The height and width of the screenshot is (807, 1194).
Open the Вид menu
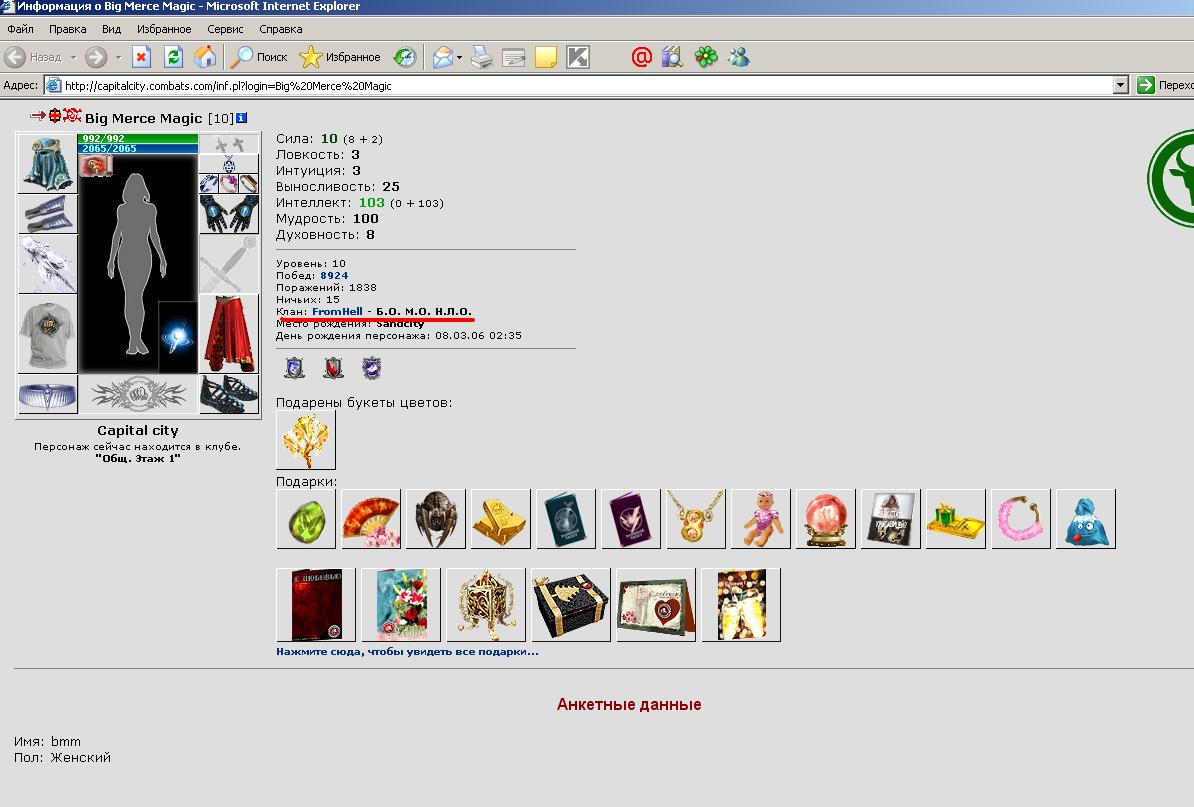point(111,29)
